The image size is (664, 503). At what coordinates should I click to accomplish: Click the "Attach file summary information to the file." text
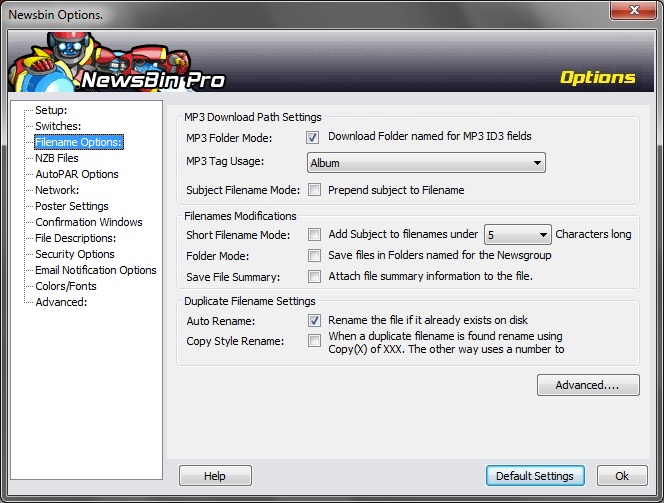(x=430, y=276)
